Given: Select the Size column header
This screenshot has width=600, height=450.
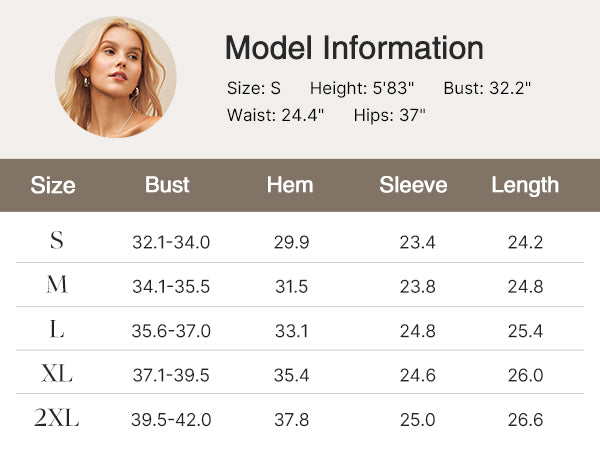Looking at the screenshot, I should (53, 185).
